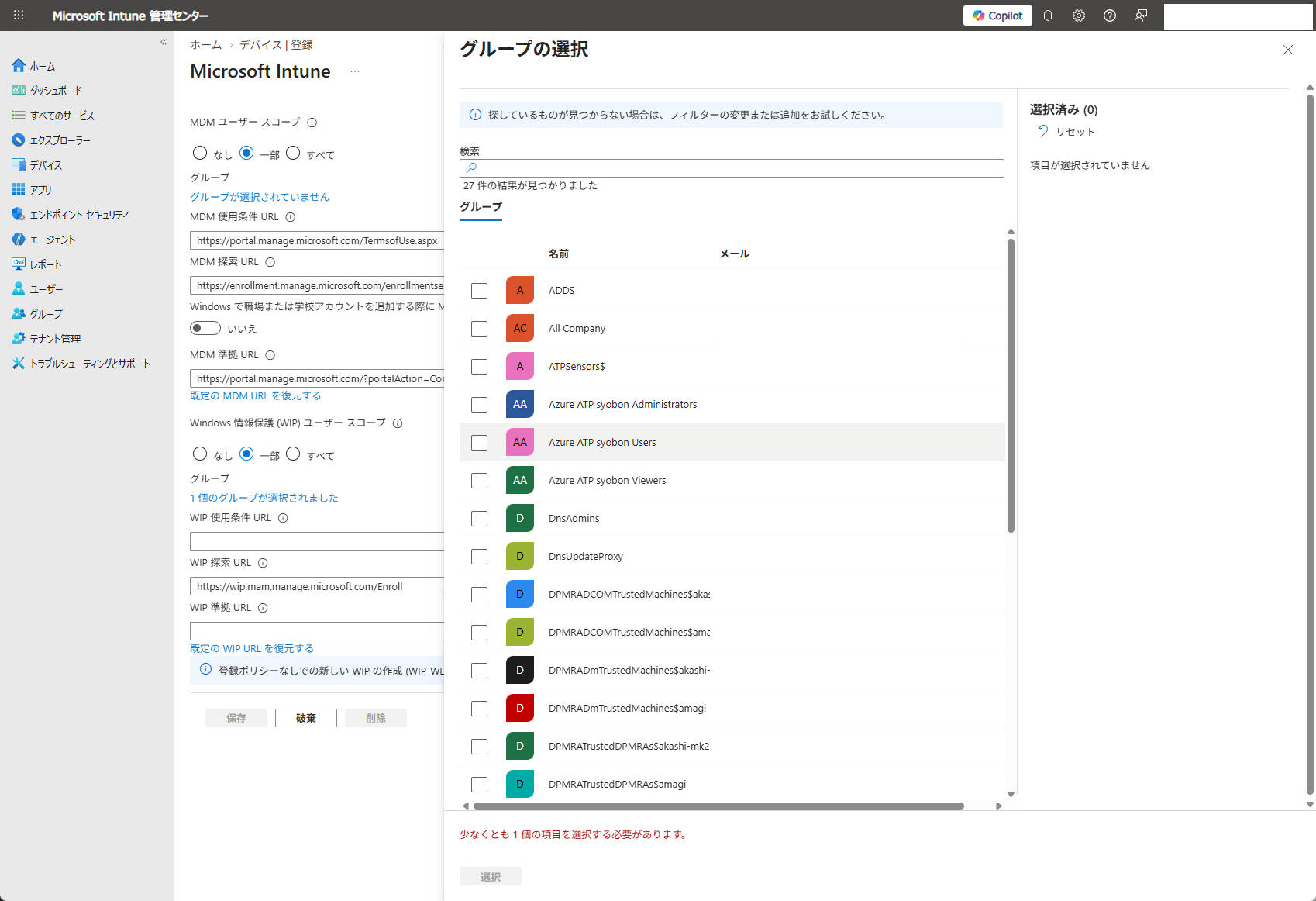Screen dimensions: 1316x901
Task: Open the notifications bell icon
Action: (x=1048, y=16)
